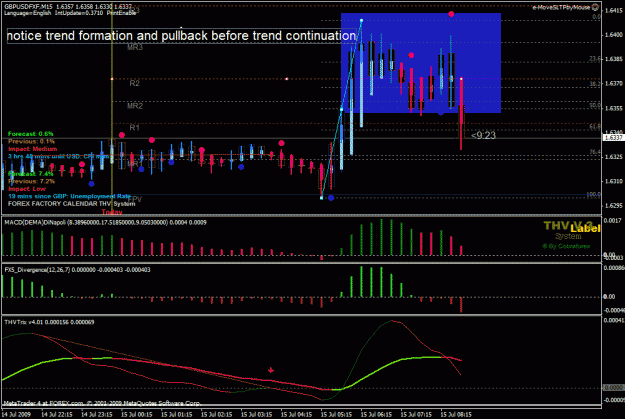
Task: Click the 1.6400 price axis value
Action: [x=614, y=35]
